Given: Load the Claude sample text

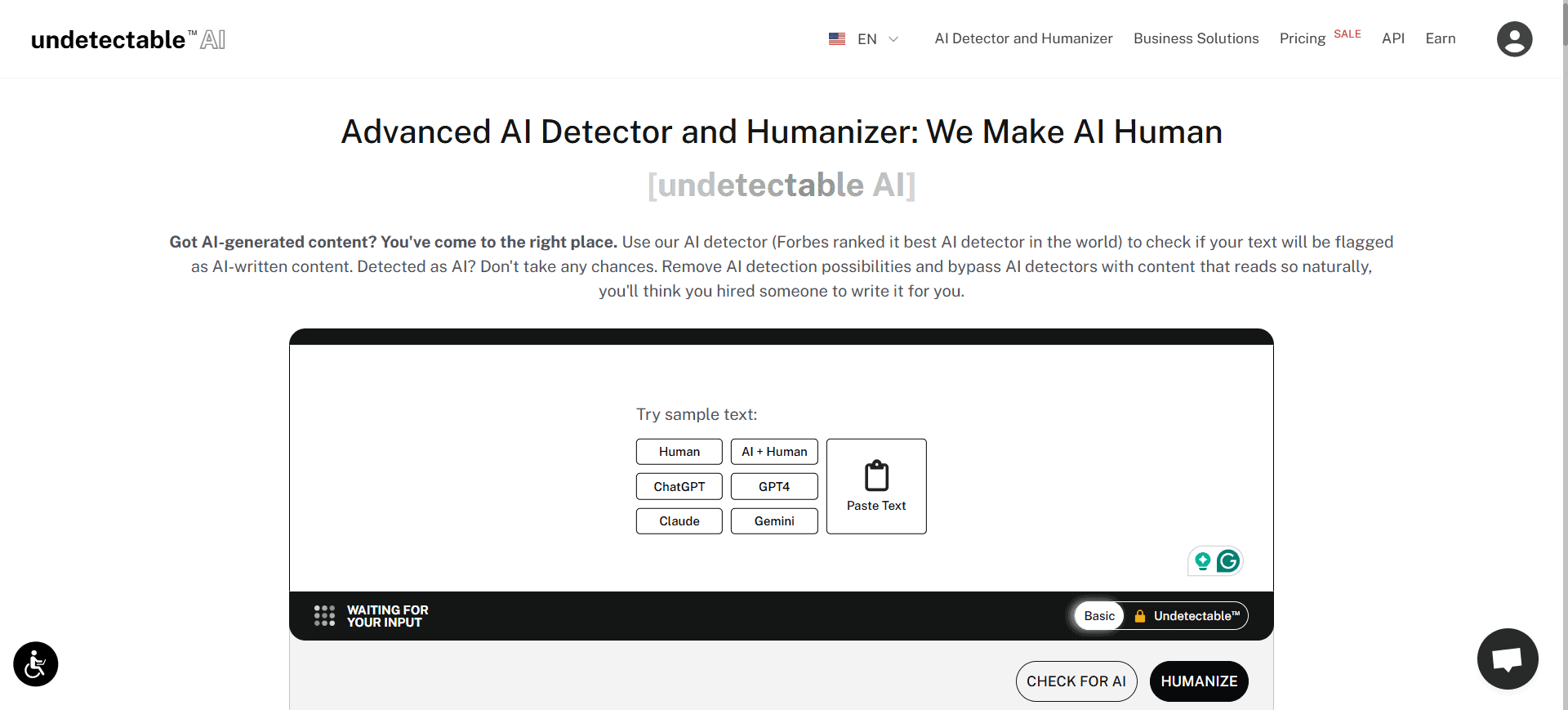Looking at the screenshot, I should tap(679, 521).
